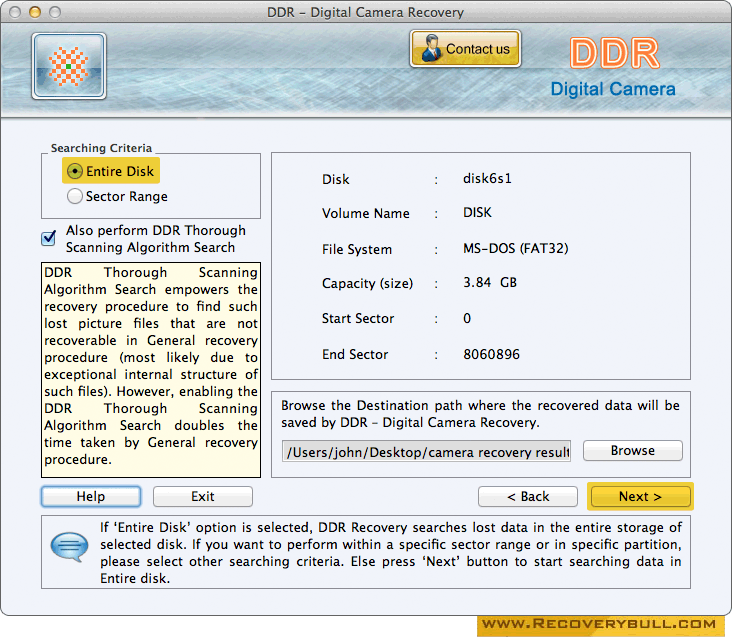Click the yellow minimize window button
This screenshot has height=637, width=732.
[x=35, y=12]
